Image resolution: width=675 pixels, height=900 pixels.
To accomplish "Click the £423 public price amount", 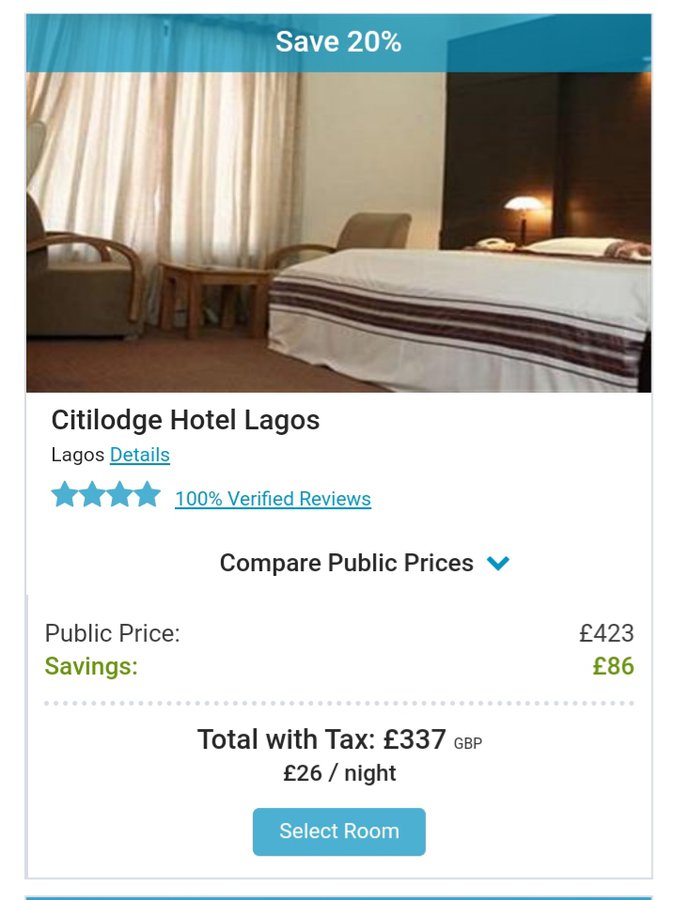I will tap(606, 633).
